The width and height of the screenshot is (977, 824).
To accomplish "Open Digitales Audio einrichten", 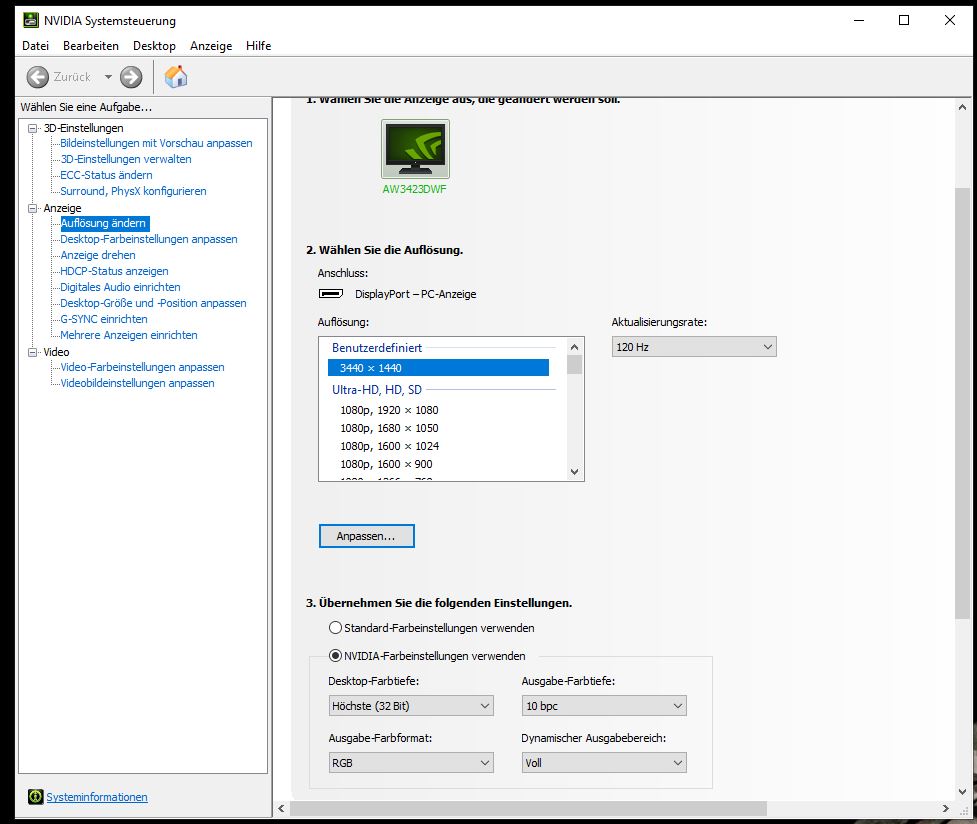I will (x=120, y=287).
